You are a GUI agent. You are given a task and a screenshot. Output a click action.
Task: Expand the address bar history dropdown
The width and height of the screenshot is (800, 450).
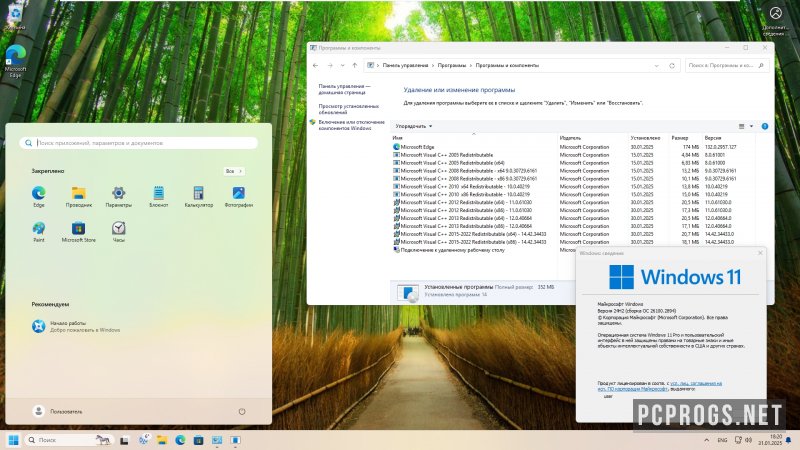pyautogui.click(x=657, y=65)
